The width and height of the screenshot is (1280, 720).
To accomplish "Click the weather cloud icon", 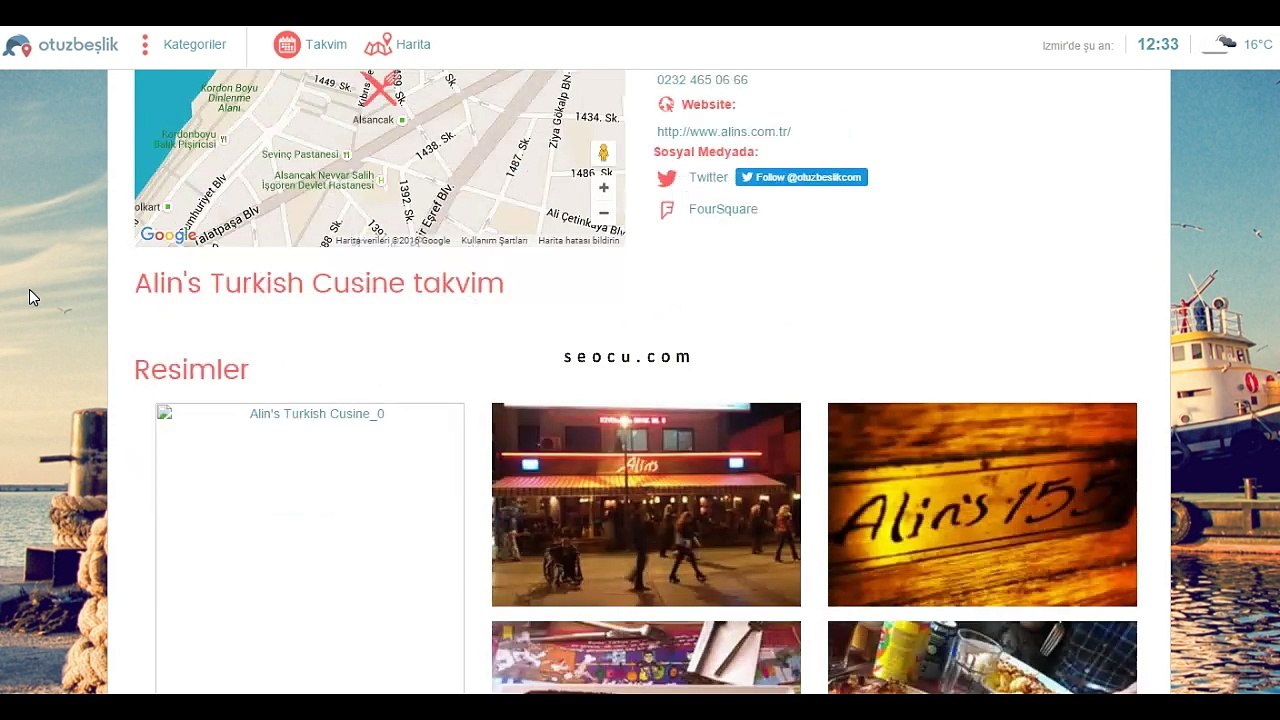I will [1220, 44].
